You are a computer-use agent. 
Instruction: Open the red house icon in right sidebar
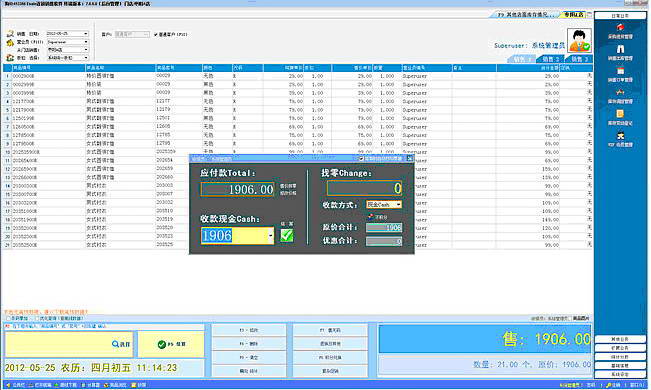point(620,27)
